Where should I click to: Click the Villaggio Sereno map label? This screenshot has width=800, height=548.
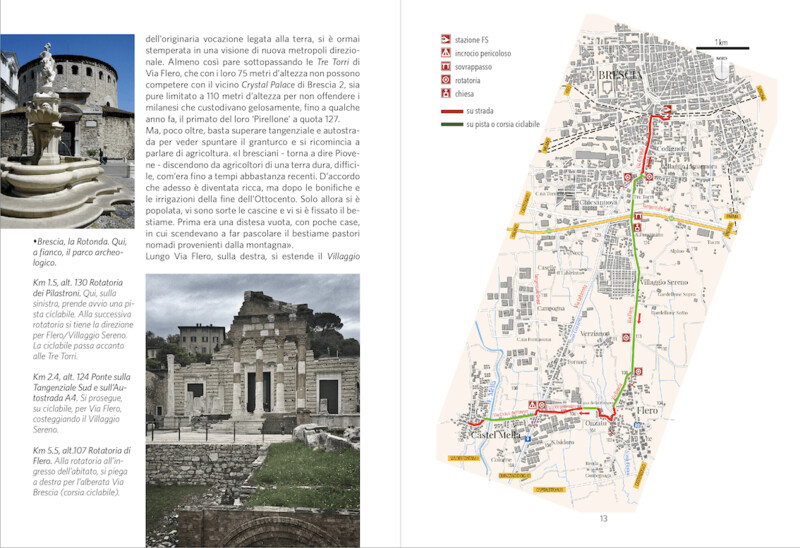pyautogui.click(x=663, y=282)
